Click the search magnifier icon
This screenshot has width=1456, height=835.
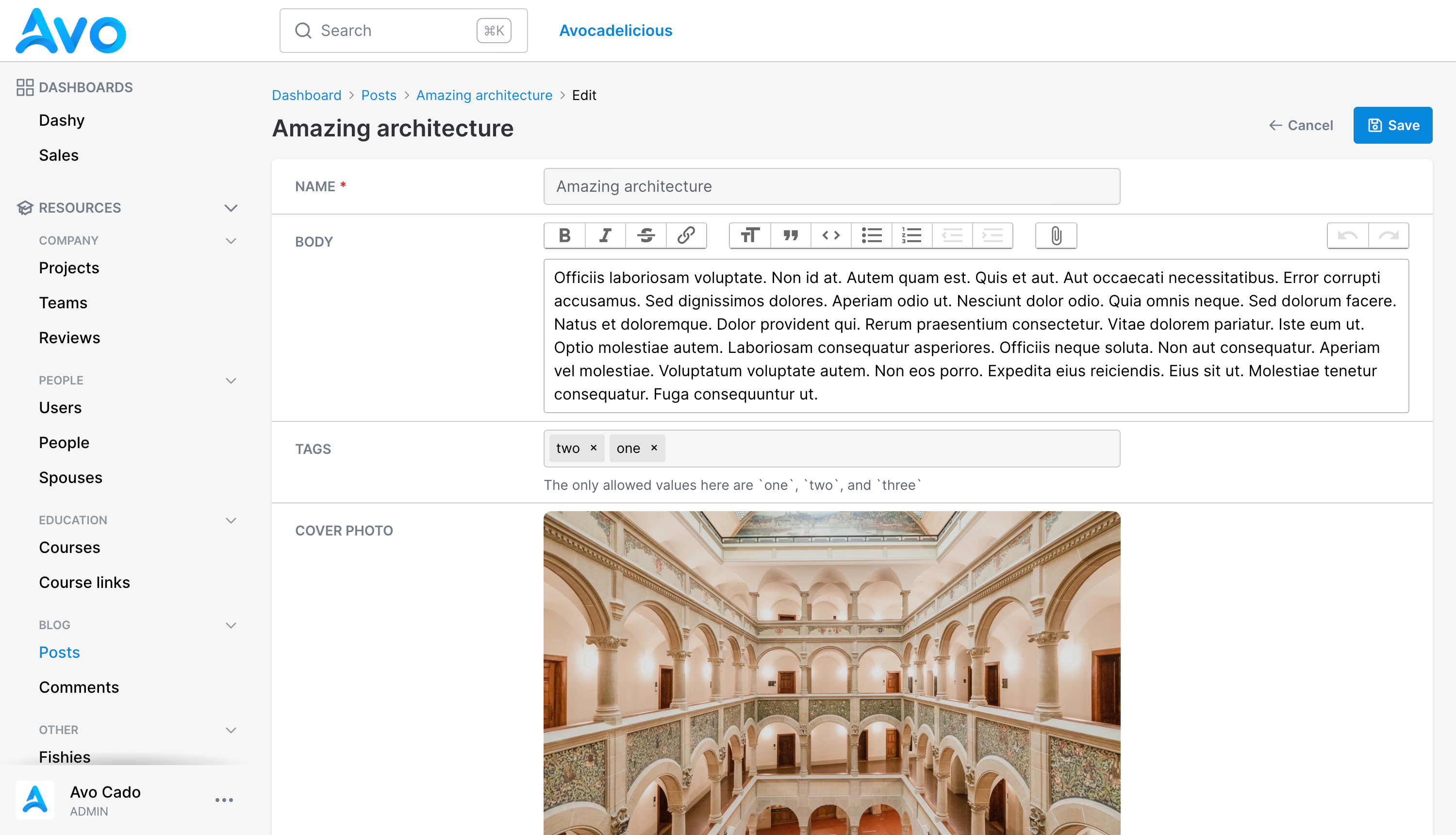pyautogui.click(x=303, y=31)
